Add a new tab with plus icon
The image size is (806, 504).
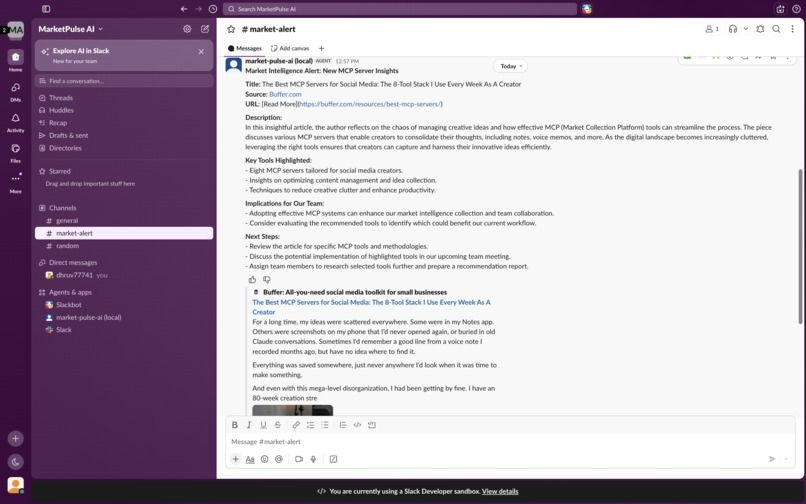[x=321, y=48]
